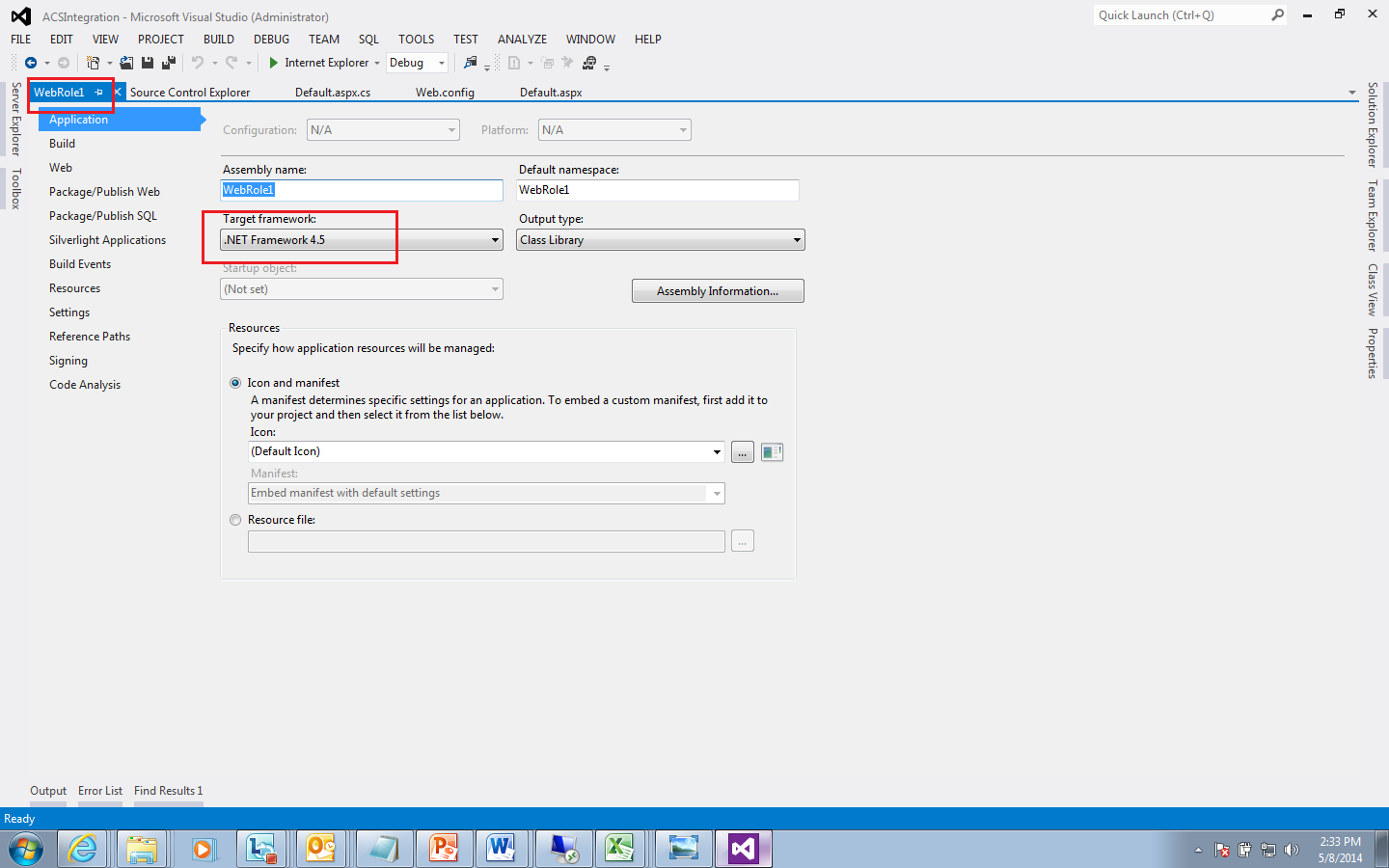The image size is (1389, 868).
Task: Click the Find in Files binoculars icon
Action: pyautogui.click(x=471, y=63)
